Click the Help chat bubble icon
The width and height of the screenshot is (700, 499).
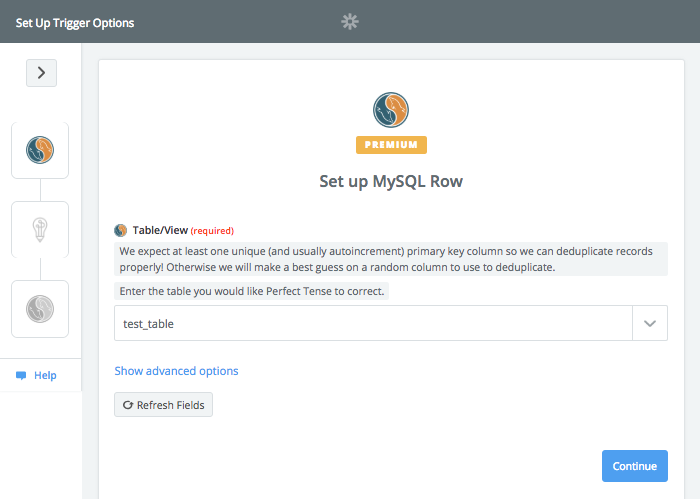(21, 375)
